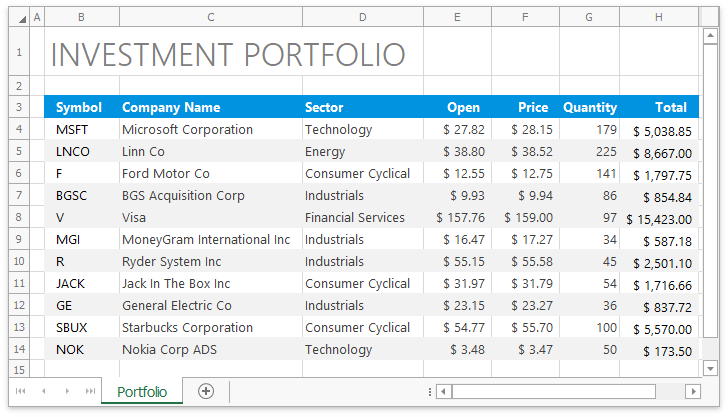Screen dimensions: 728x417
Task: Click the tab bar splitter handle
Action: 430,392
